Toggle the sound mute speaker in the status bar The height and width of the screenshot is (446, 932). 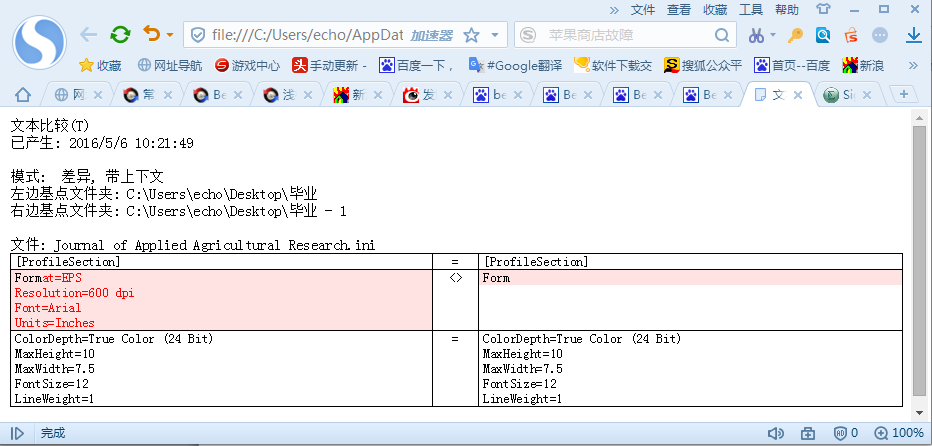click(775, 434)
